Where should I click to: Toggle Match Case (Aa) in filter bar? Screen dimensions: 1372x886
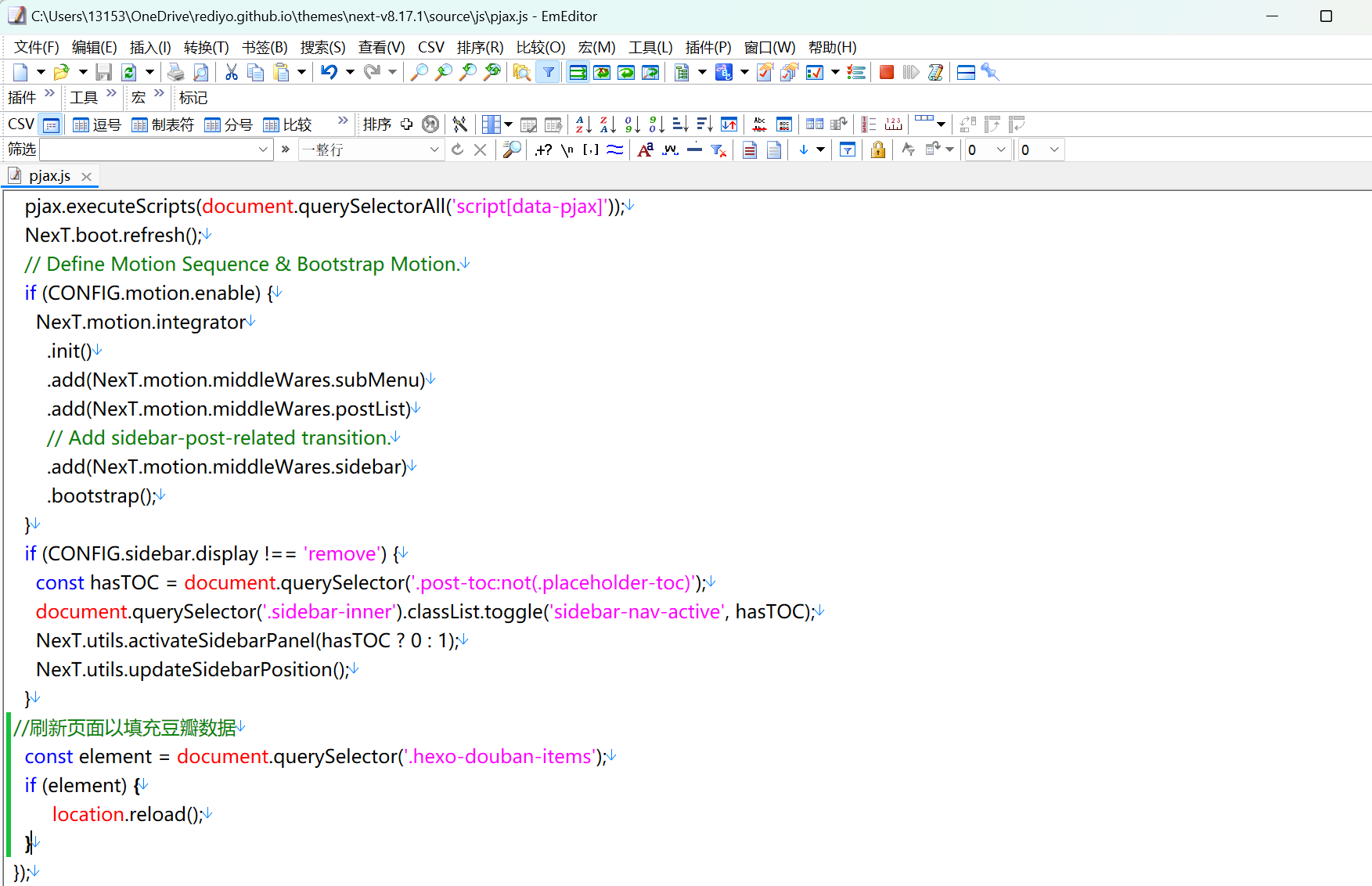pyautogui.click(x=646, y=149)
